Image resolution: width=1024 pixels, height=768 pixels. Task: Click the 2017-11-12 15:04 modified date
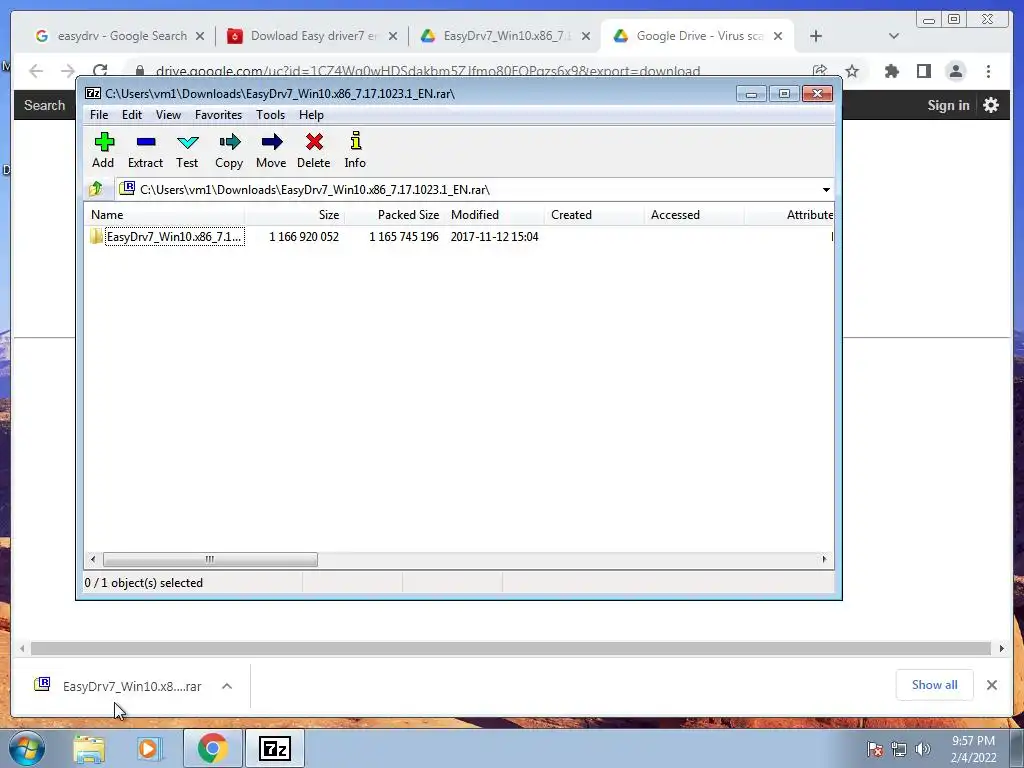pyautogui.click(x=494, y=236)
